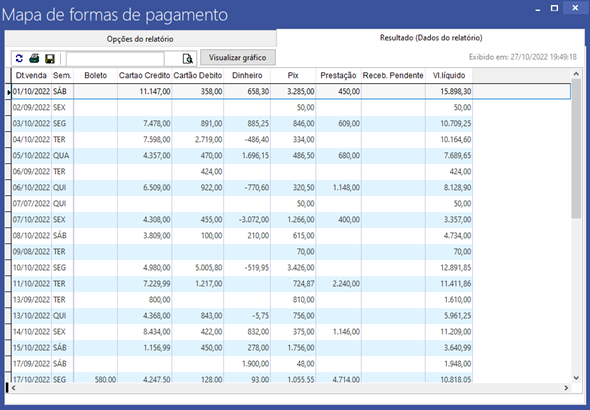Click the refresh icon in the toolbar

click(x=19, y=59)
